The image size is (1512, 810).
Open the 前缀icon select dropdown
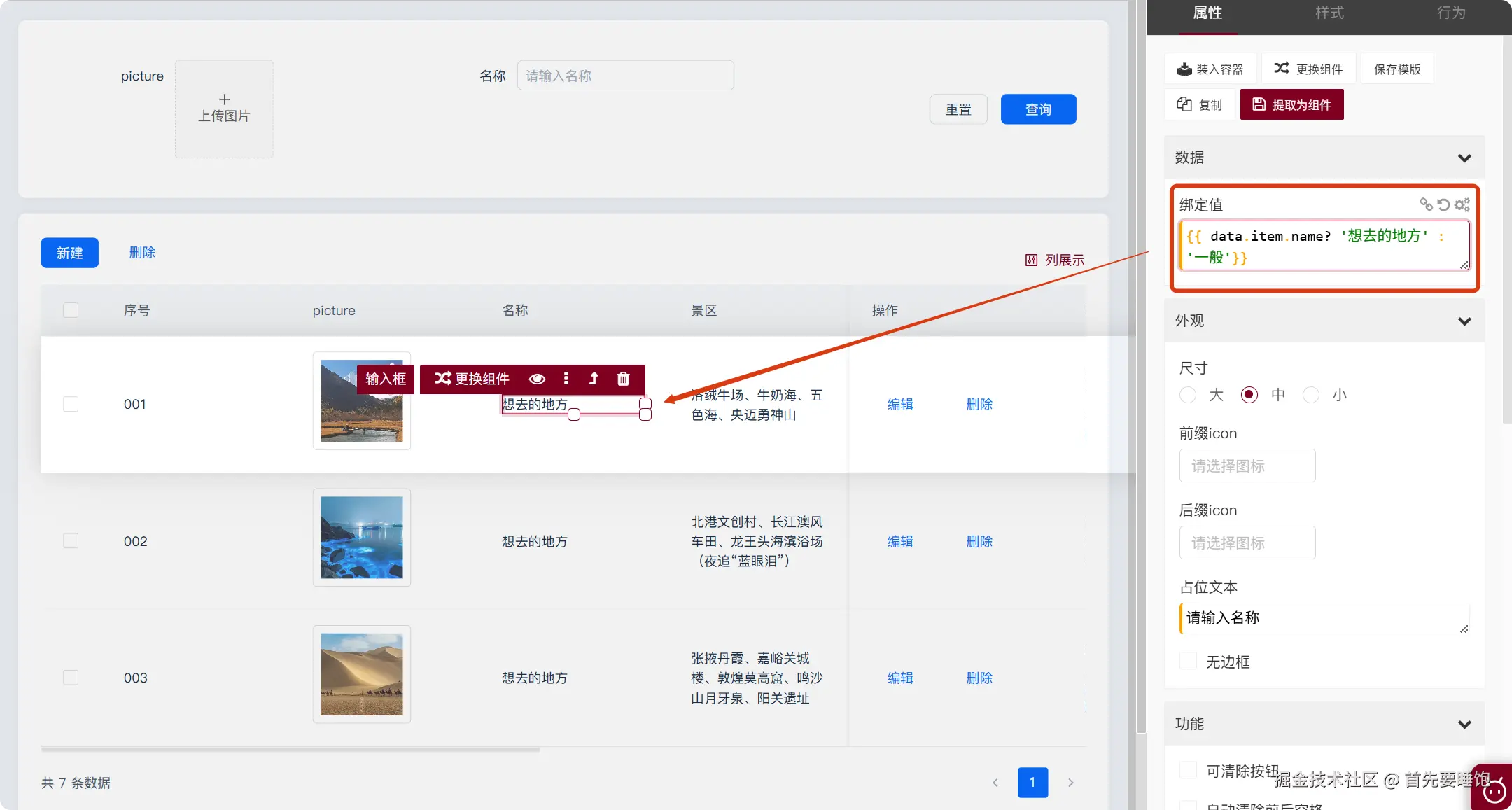click(x=1247, y=466)
